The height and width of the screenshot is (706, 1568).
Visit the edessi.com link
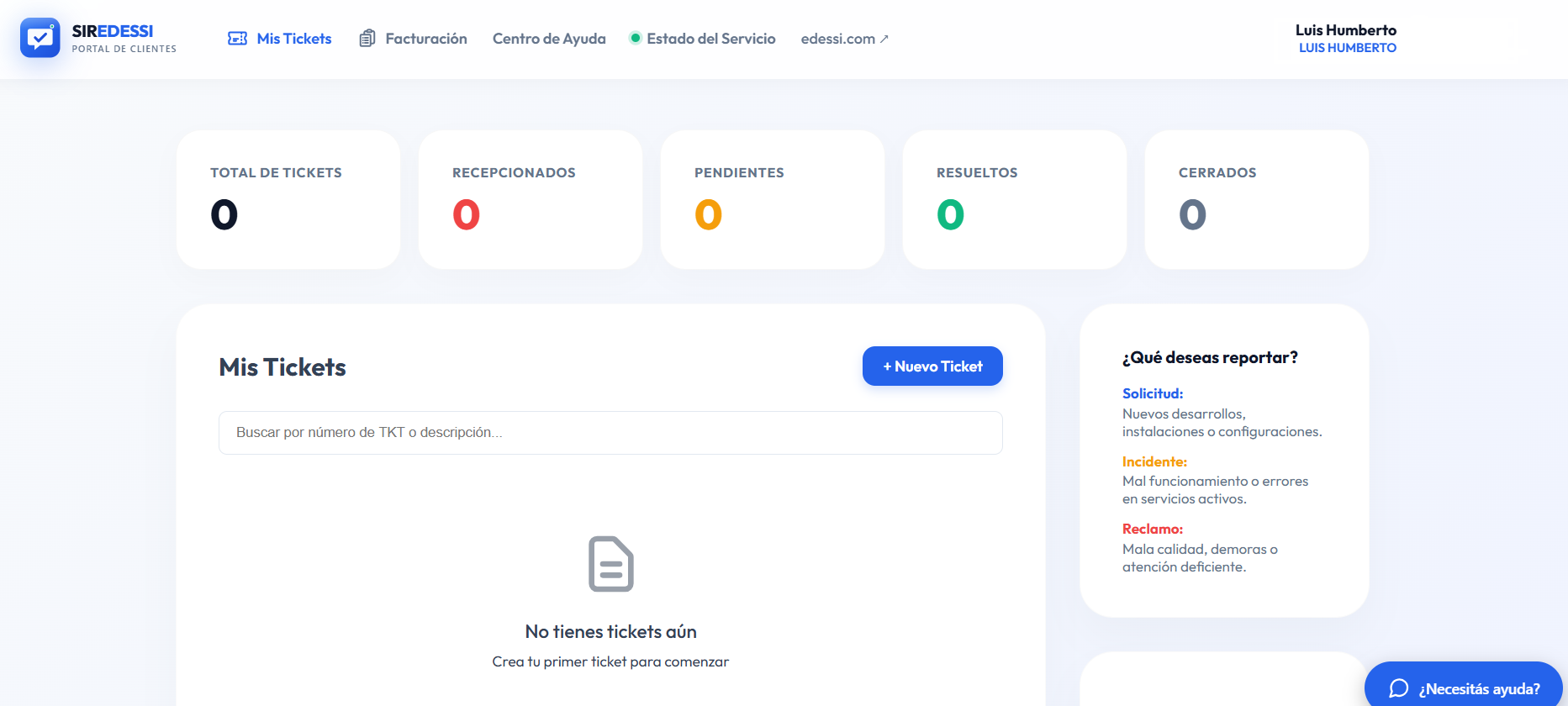[x=844, y=39]
